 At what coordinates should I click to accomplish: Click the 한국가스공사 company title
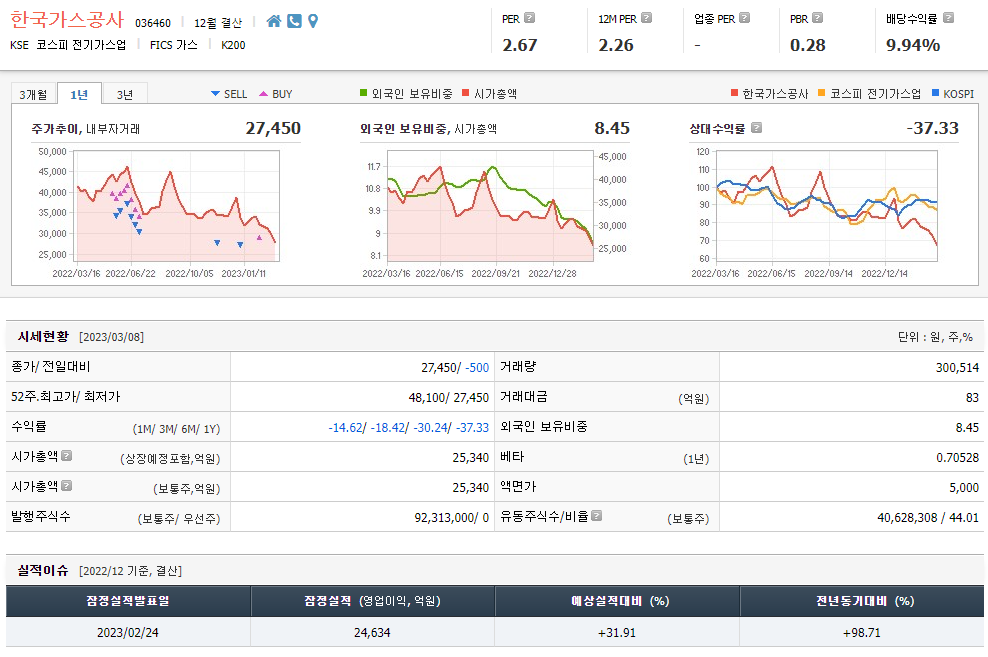(x=67, y=20)
